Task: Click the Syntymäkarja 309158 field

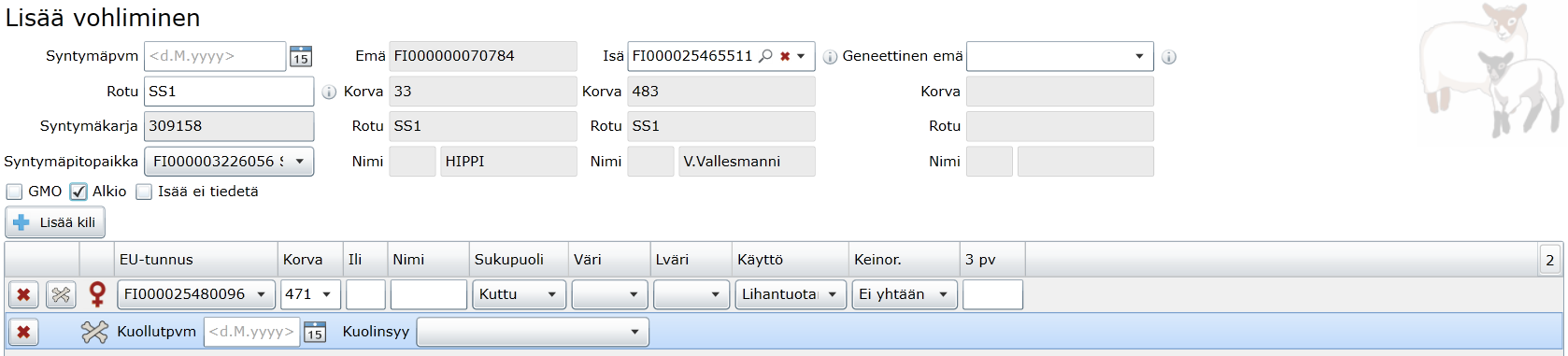Action: pos(229,126)
